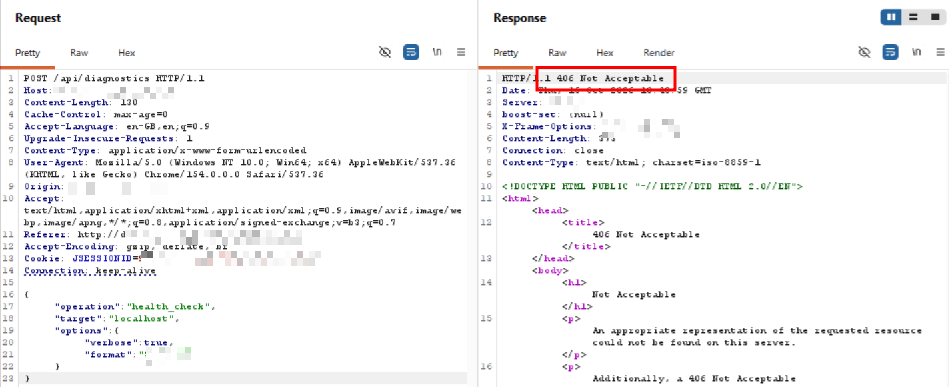Click the 'Connection: keep-alive' request header
949x387 pixels.
click(x=90, y=271)
